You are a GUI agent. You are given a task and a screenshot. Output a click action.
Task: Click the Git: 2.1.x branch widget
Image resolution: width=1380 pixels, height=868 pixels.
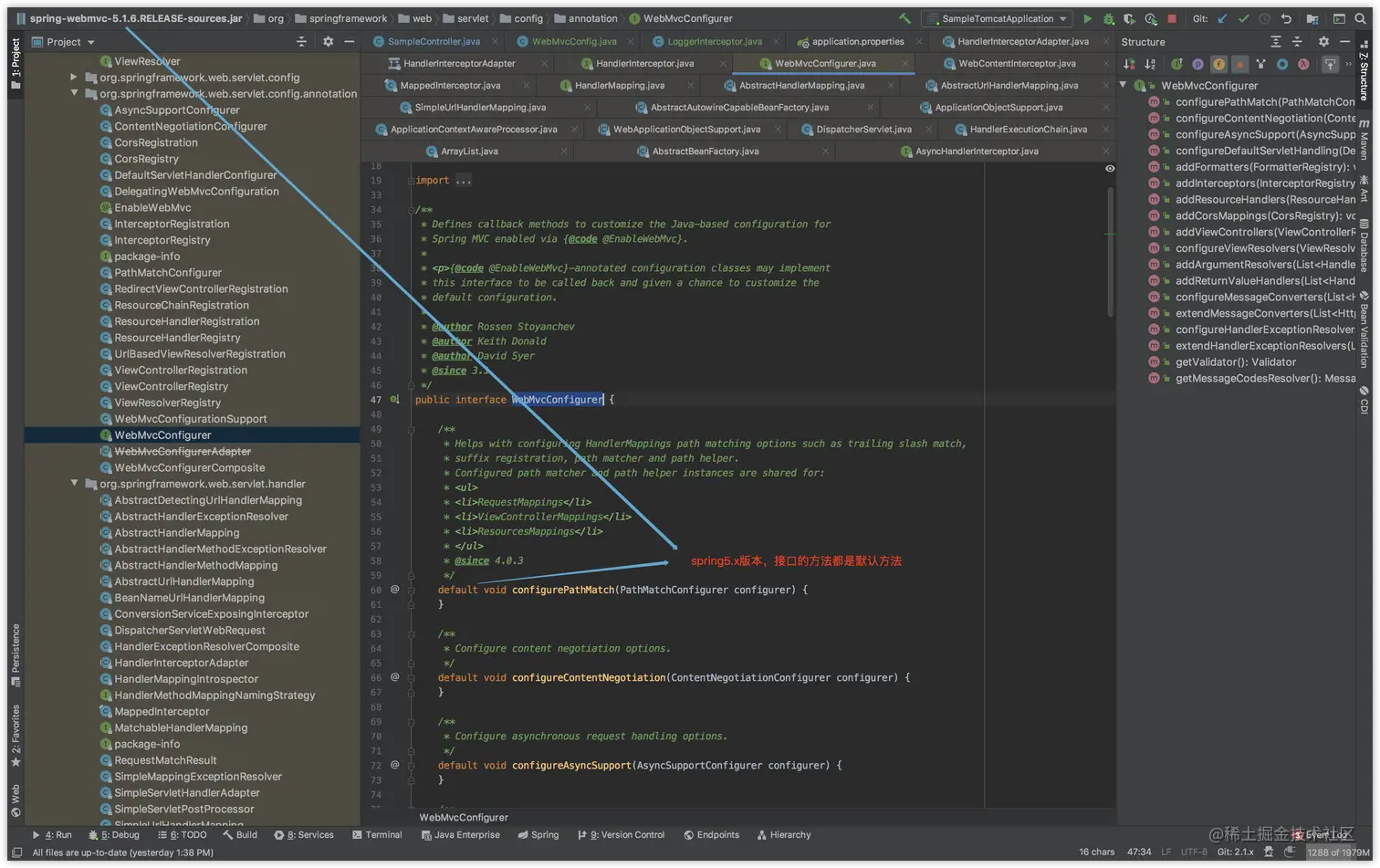(1235, 852)
